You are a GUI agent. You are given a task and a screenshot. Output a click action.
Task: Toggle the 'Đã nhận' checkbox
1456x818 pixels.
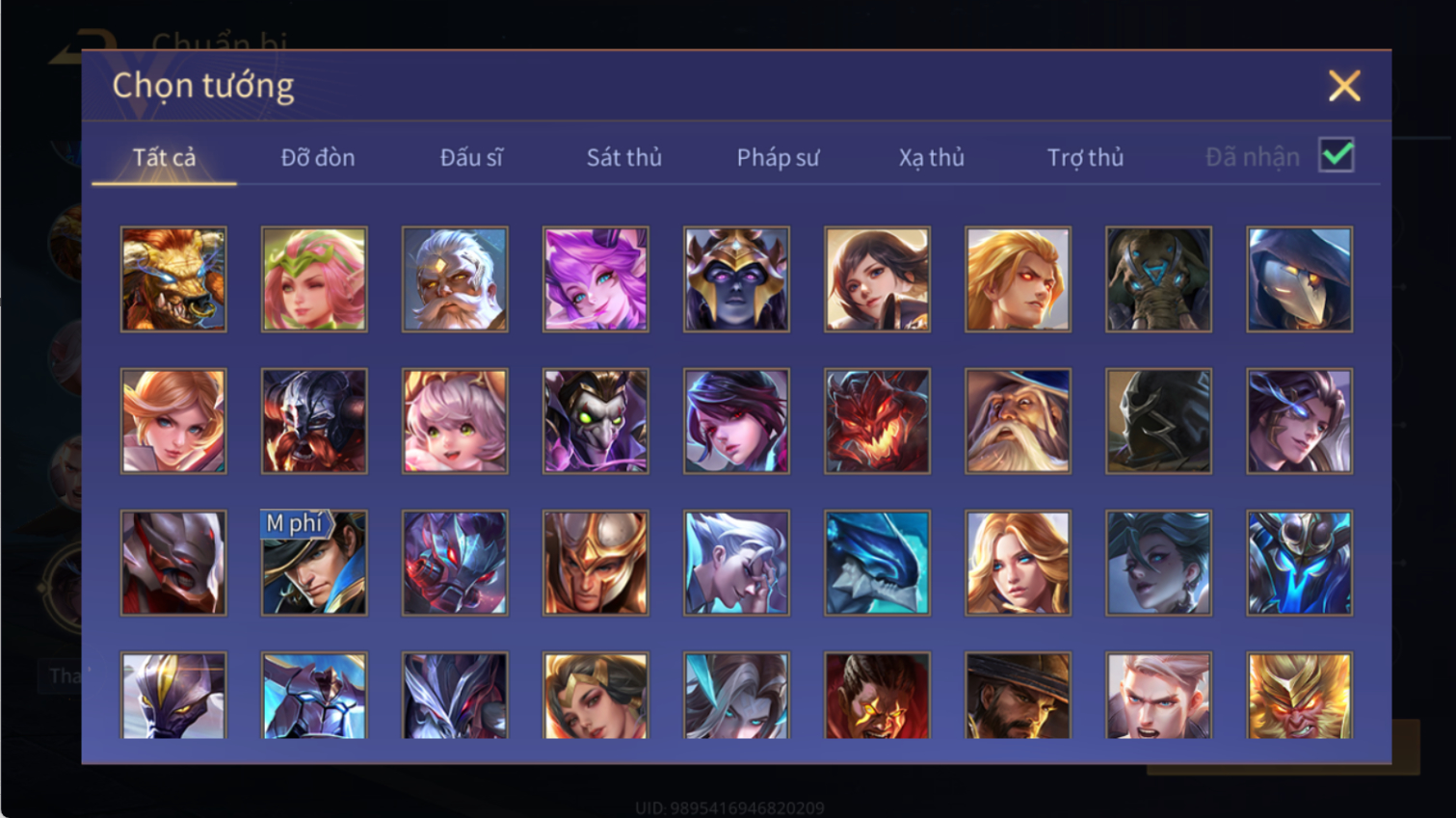(1337, 155)
